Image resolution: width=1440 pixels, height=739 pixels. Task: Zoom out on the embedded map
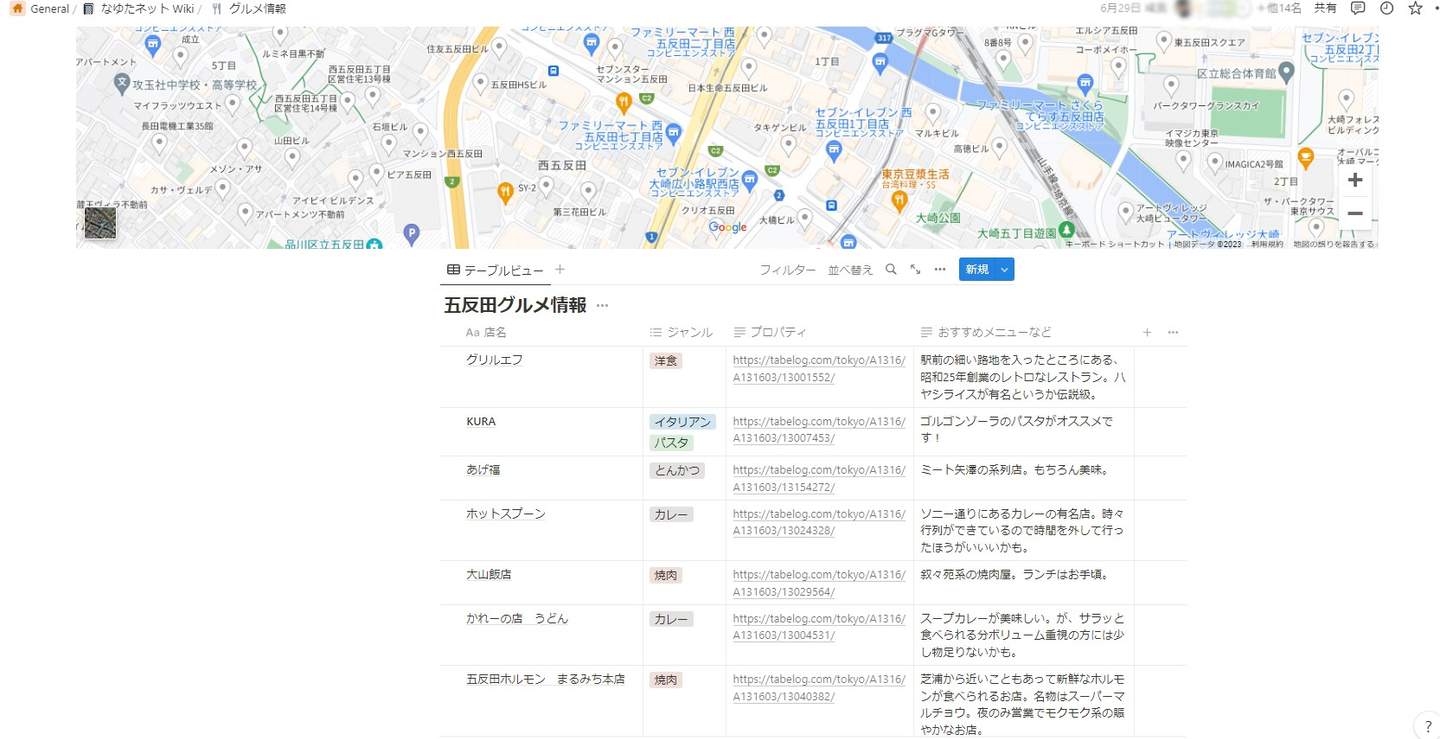point(1355,213)
